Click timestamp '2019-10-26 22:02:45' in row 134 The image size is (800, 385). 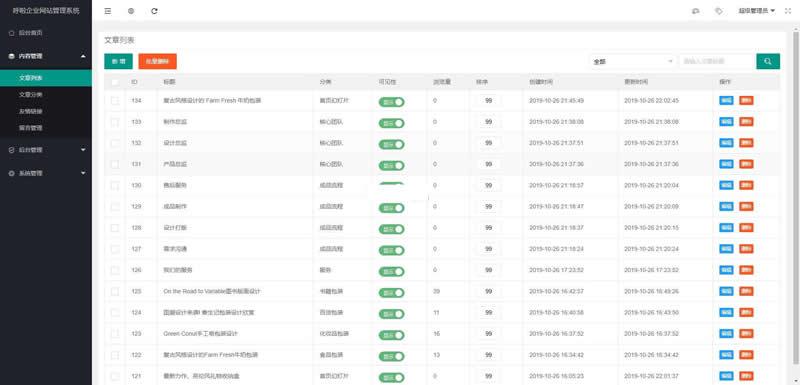click(652, 101)
